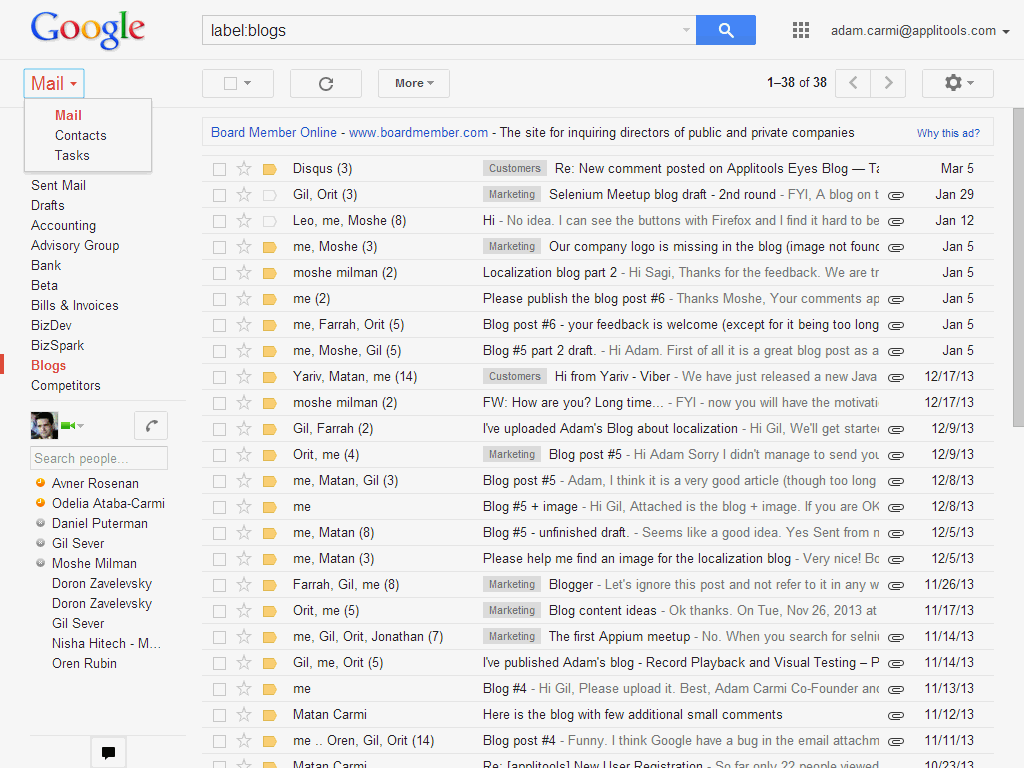Click attachment icon on Selenium Meetup row
The image size is (1024, 768).
click(x=896, y=195)
